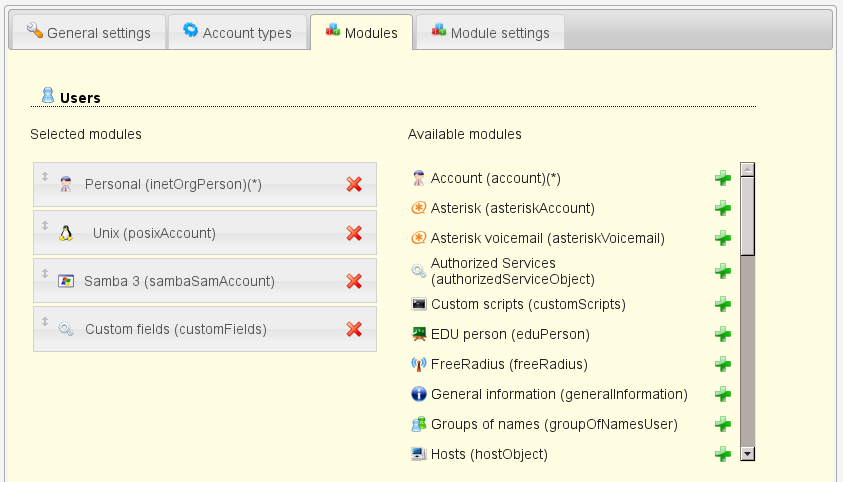The width and height of the screenshot is (843, 482).
Task: Remove the Custom fields module
Action: tap(353, 329)
